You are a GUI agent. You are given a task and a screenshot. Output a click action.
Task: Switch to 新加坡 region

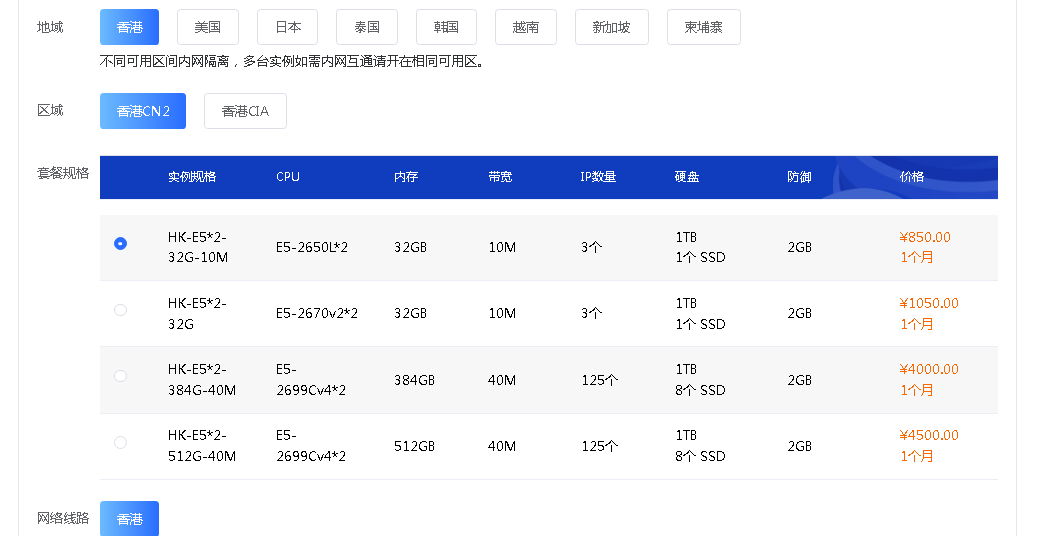point(611,27)
